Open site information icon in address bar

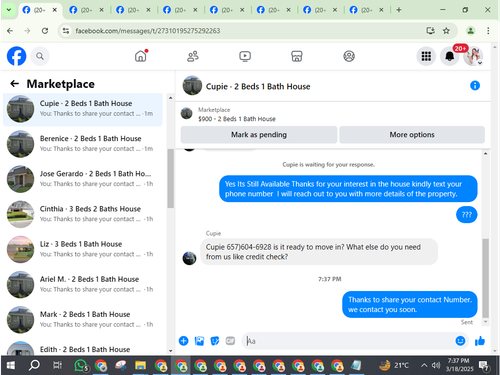[x=66, y=31]
